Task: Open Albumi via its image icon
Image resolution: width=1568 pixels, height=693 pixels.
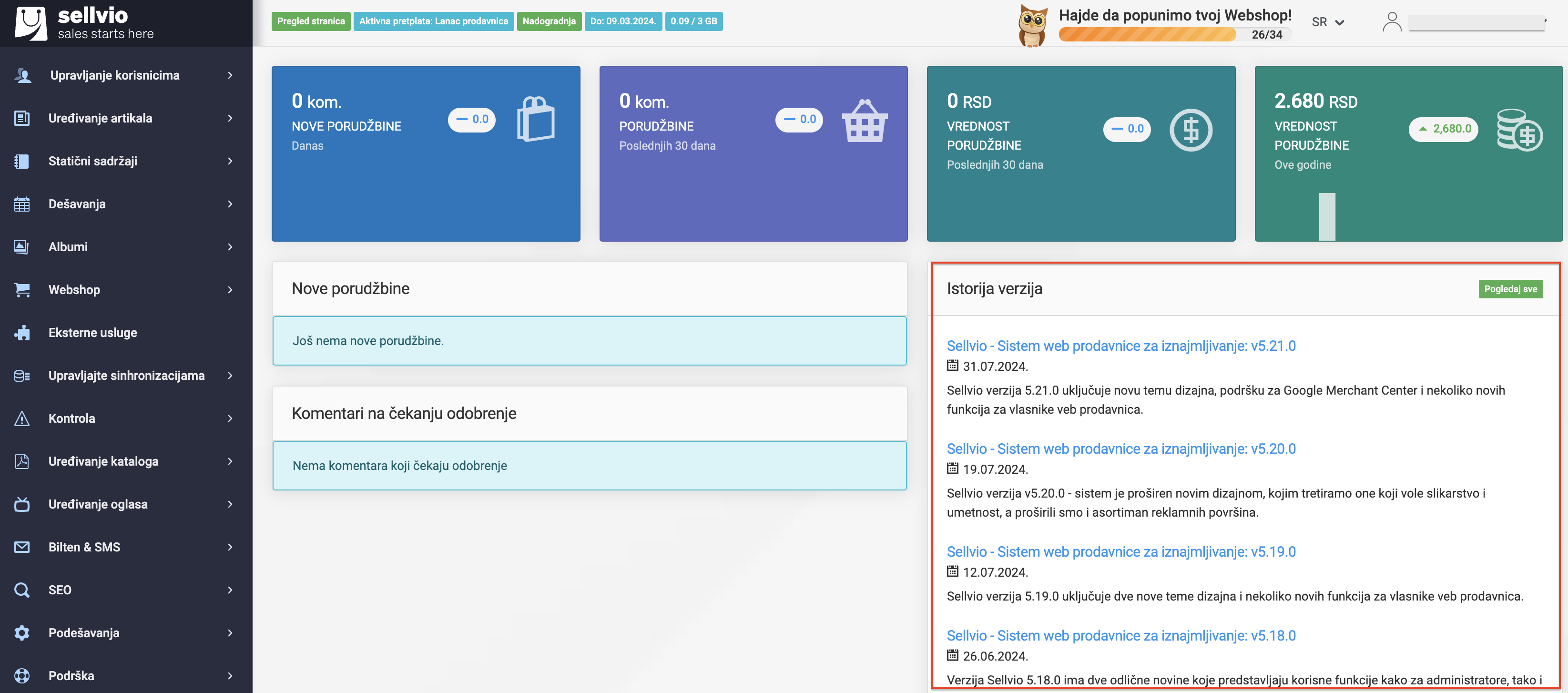Action: click(x=22, y=246)
